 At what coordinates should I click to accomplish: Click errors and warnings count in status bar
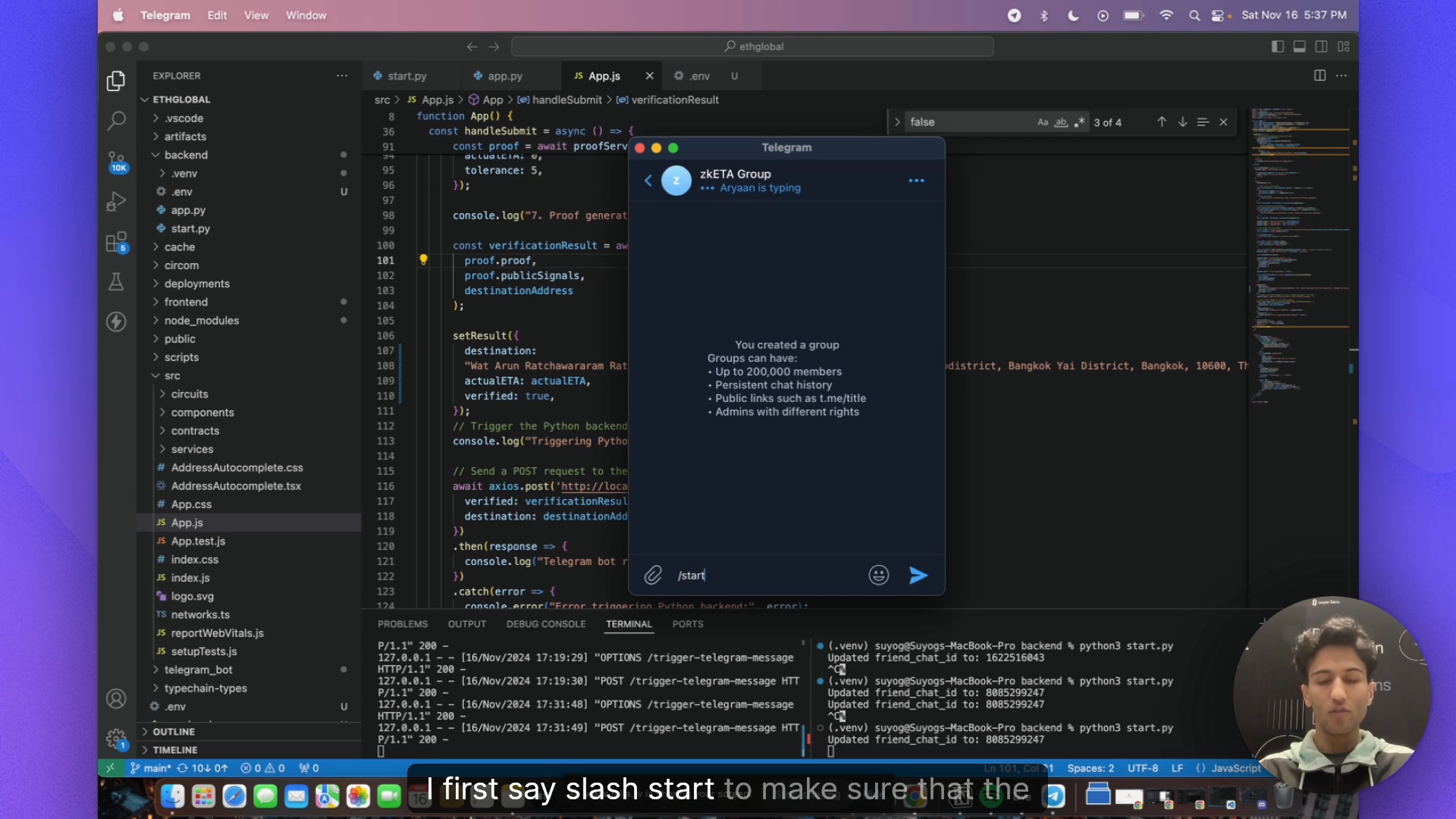[x=262, y=768]
